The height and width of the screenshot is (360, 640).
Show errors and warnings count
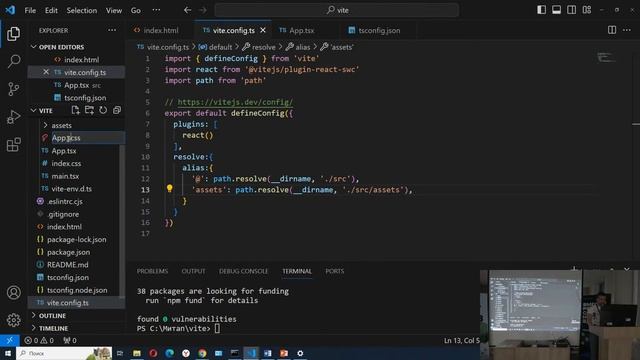[x=39, y=340]
